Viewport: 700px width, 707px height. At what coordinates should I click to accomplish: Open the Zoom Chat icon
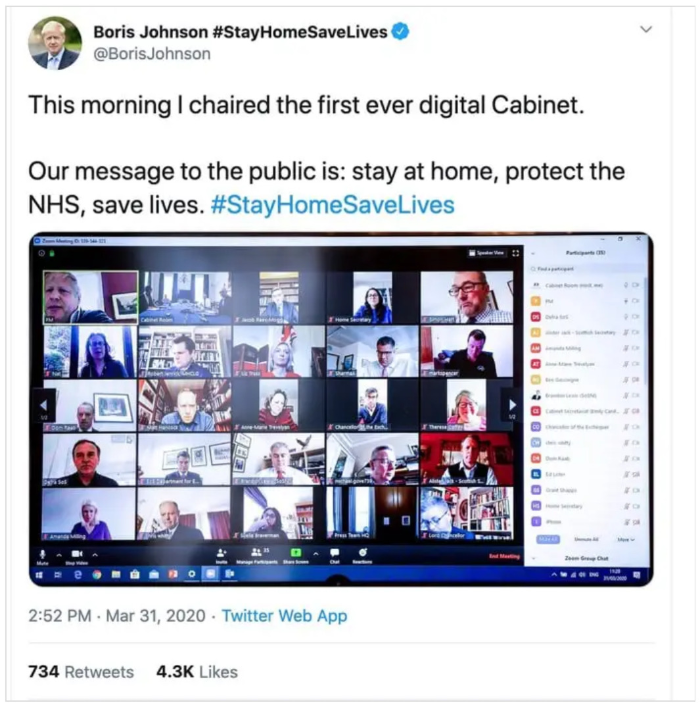pos(334,552)
